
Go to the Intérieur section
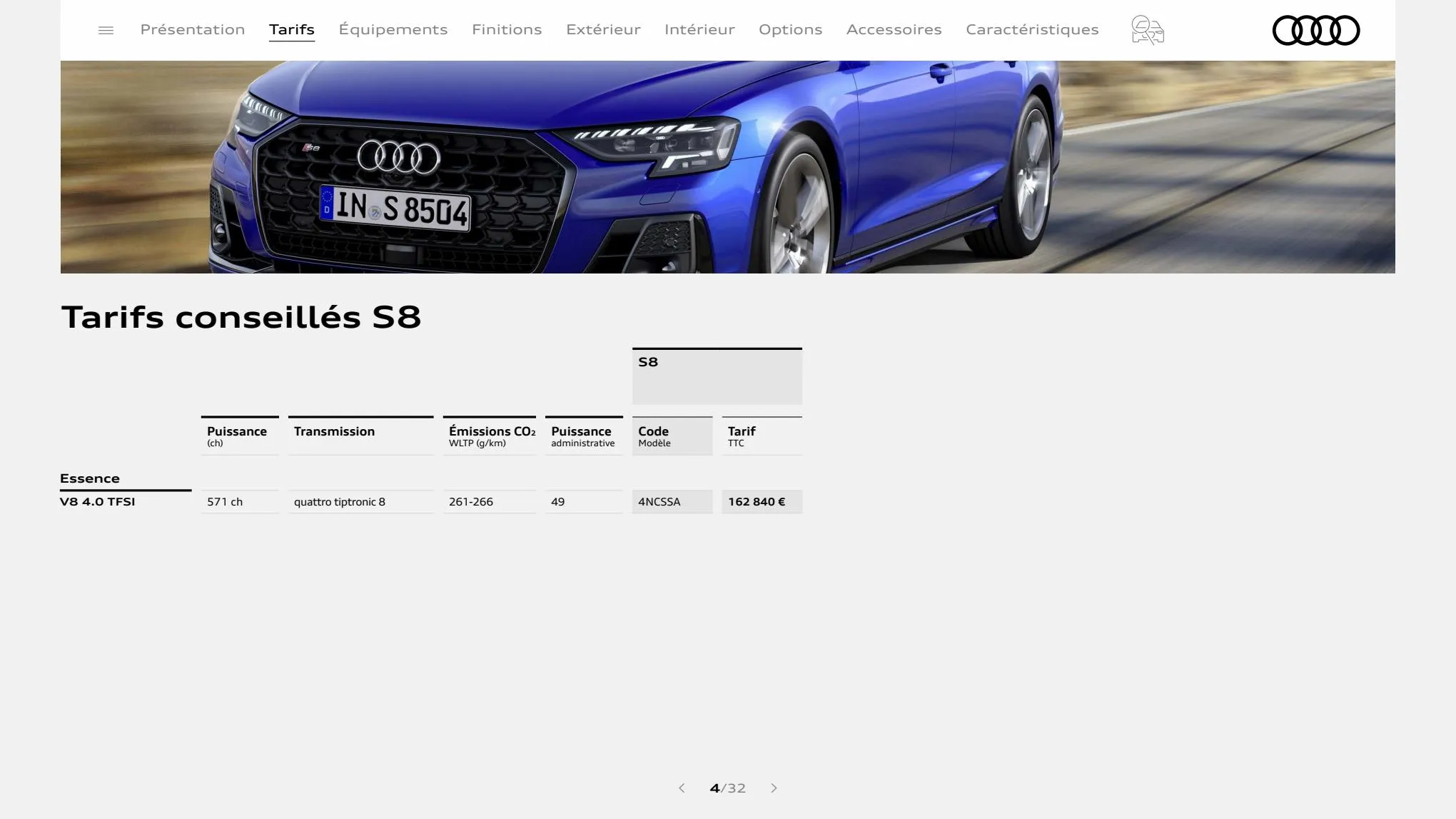699,29
